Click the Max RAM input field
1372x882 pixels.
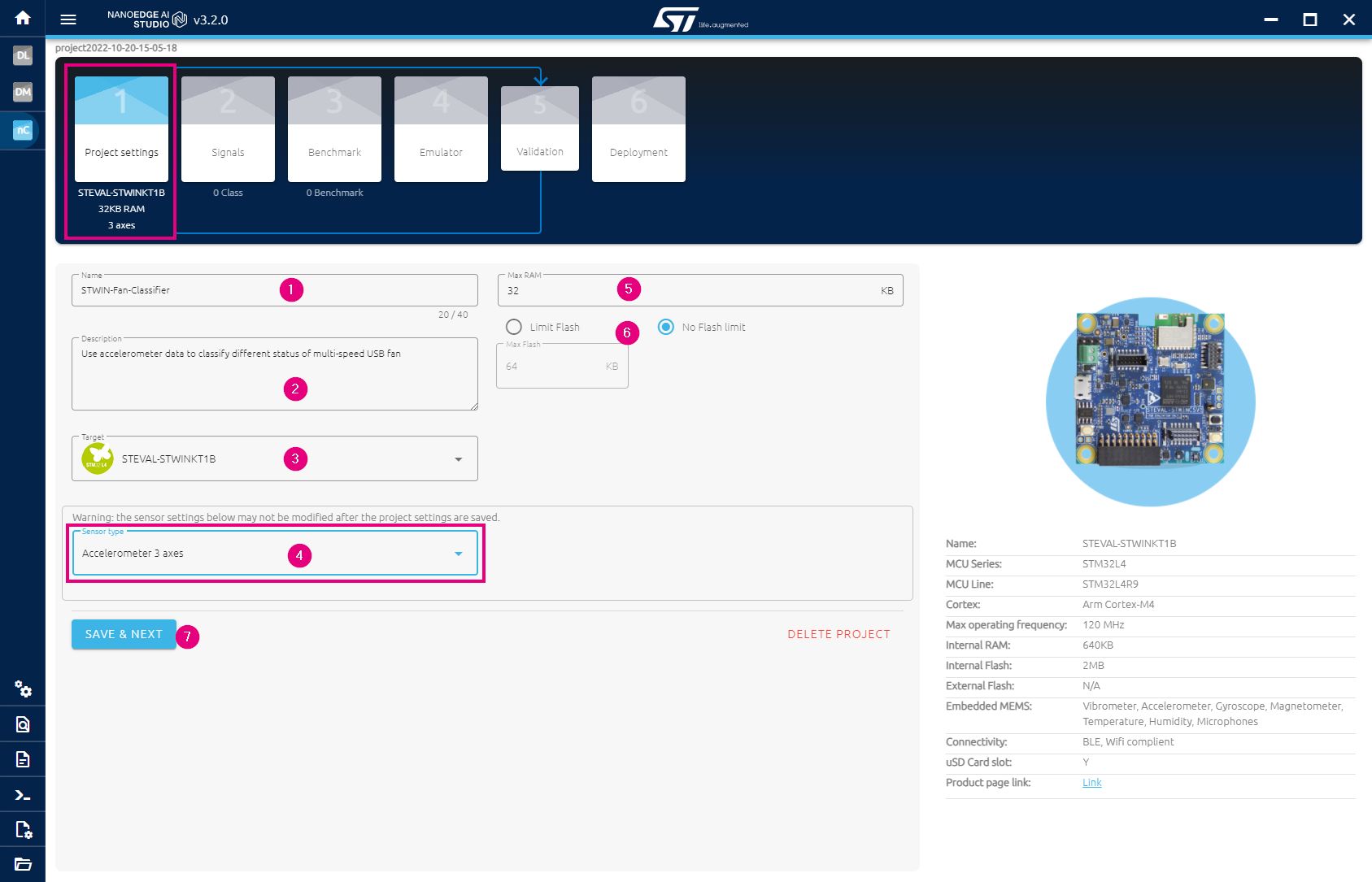coord(700,290)
